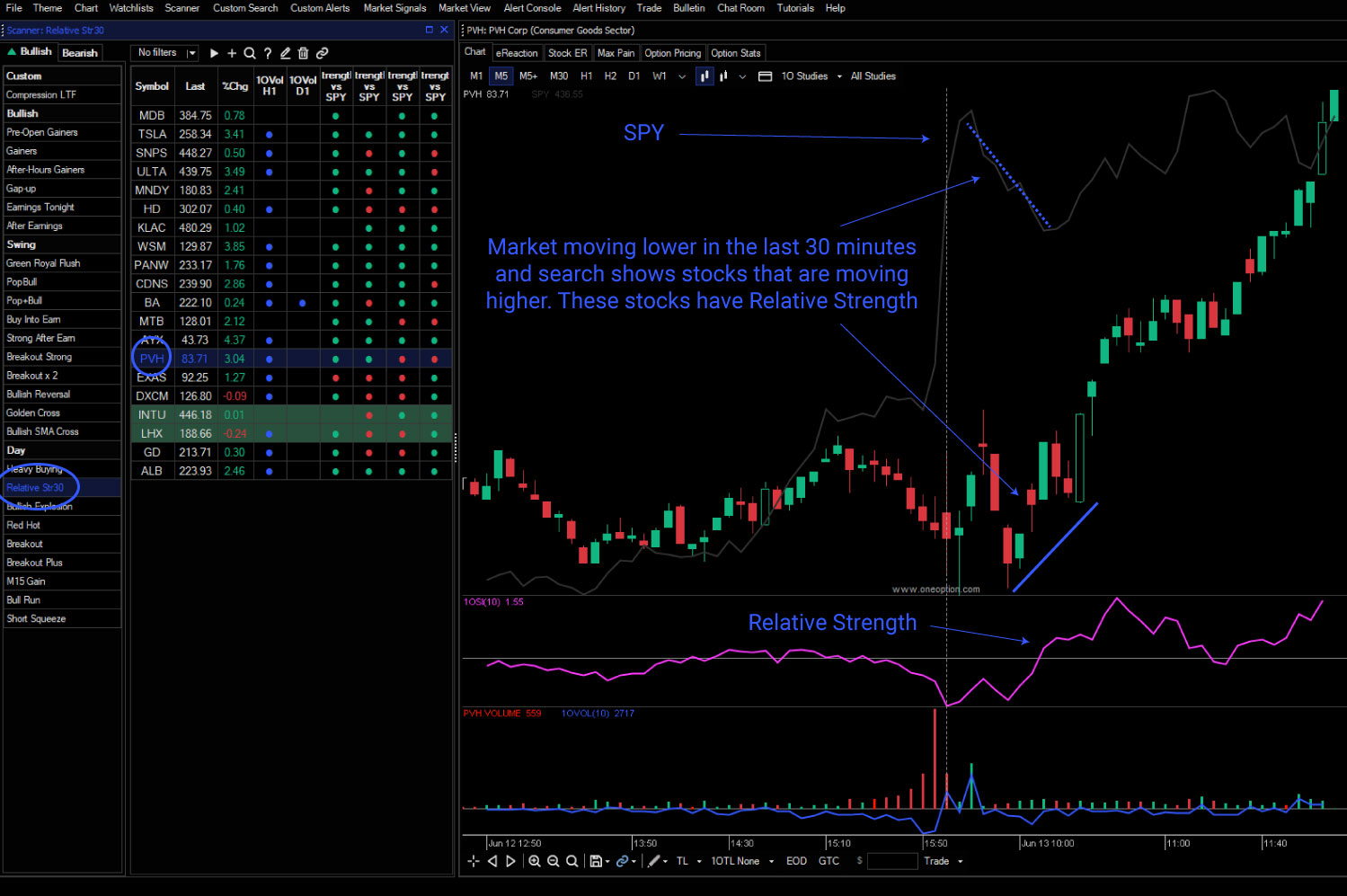1347x896 pixels.
Task: Switch to the Option Pricing tab
Action: [672, 53]
